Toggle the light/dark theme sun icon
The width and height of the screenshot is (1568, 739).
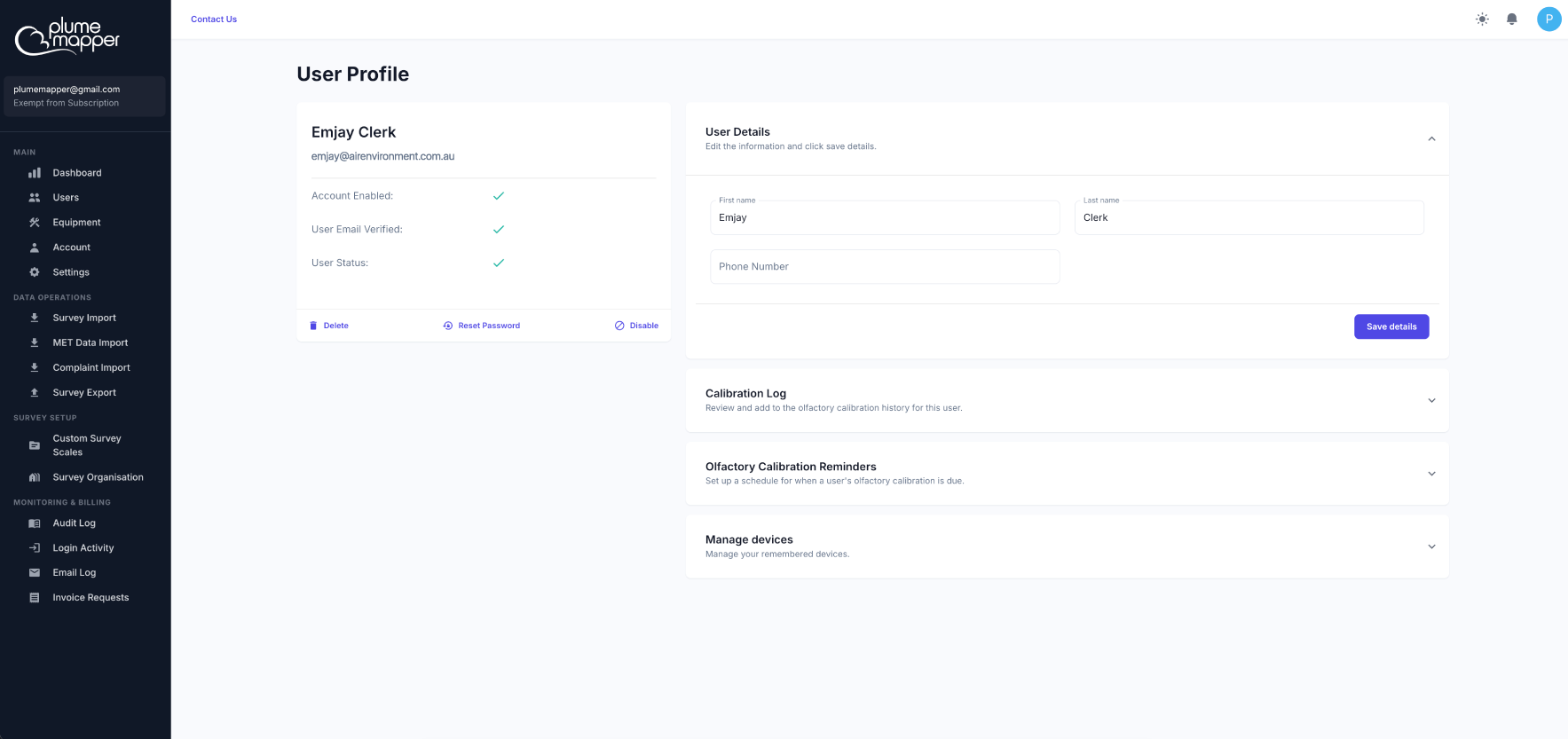pyautogui.click(x=1482, y=19)
